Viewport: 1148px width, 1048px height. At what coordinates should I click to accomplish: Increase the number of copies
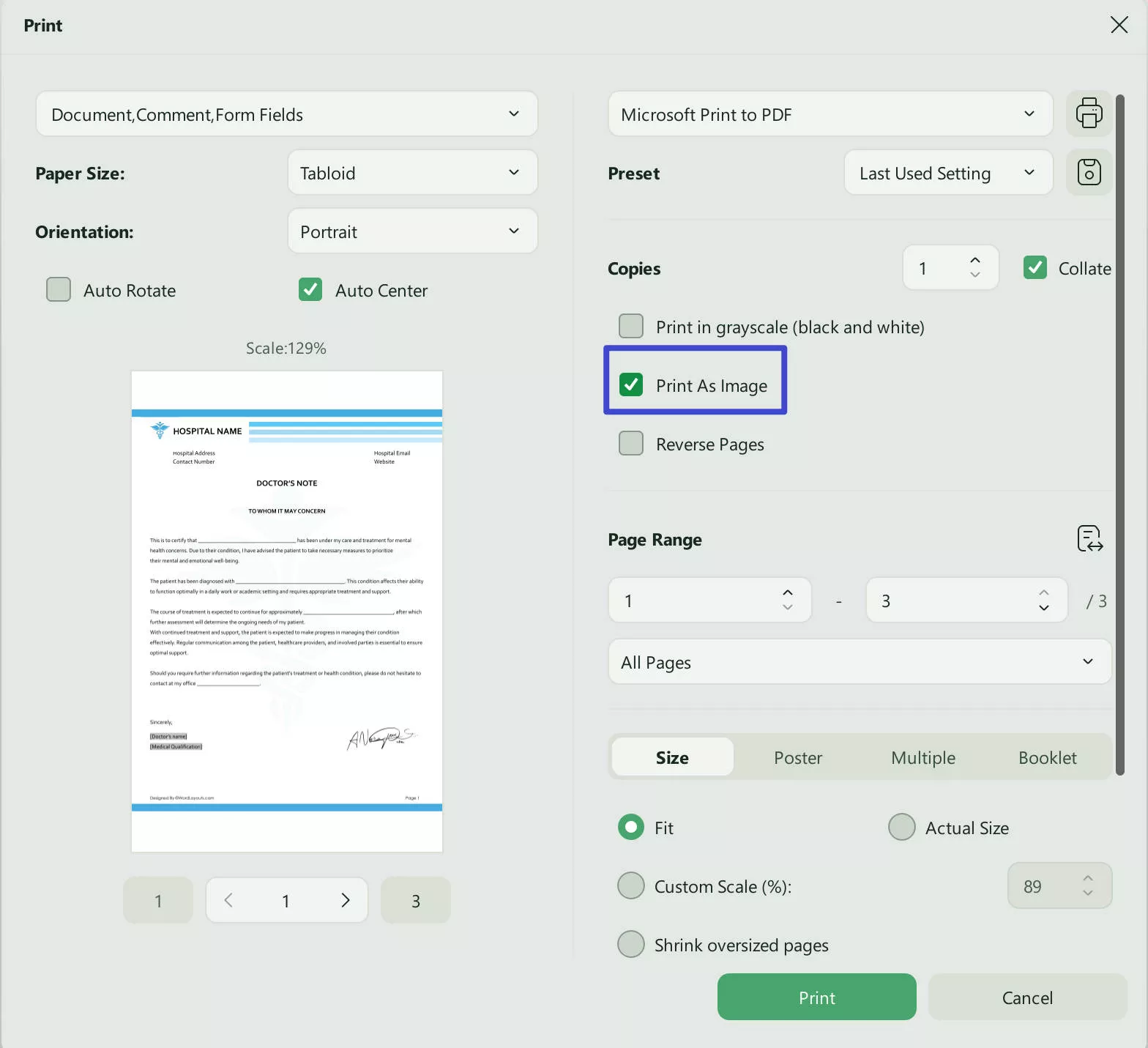[974, 260]
